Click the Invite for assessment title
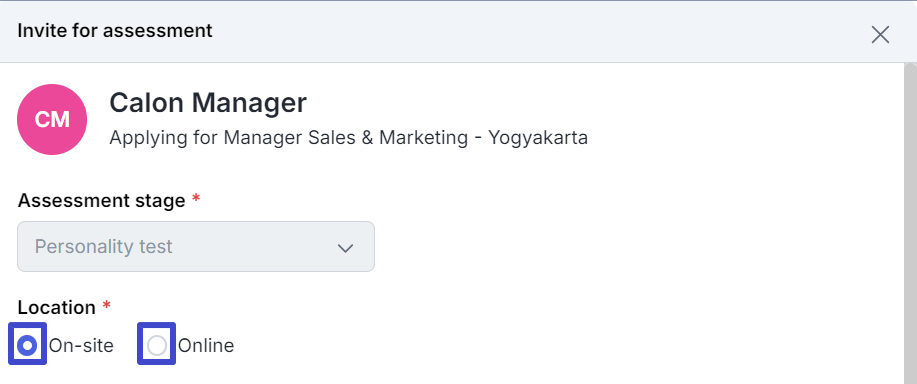Image resolution: width=917 pixels, height=384 pixels. [x=115, y=30]
